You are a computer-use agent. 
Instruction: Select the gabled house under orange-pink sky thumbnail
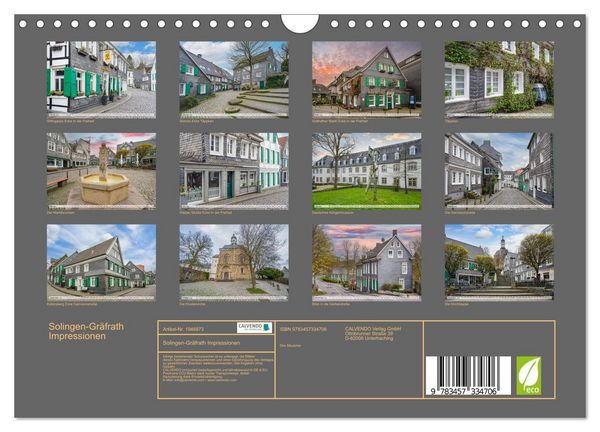367,80
